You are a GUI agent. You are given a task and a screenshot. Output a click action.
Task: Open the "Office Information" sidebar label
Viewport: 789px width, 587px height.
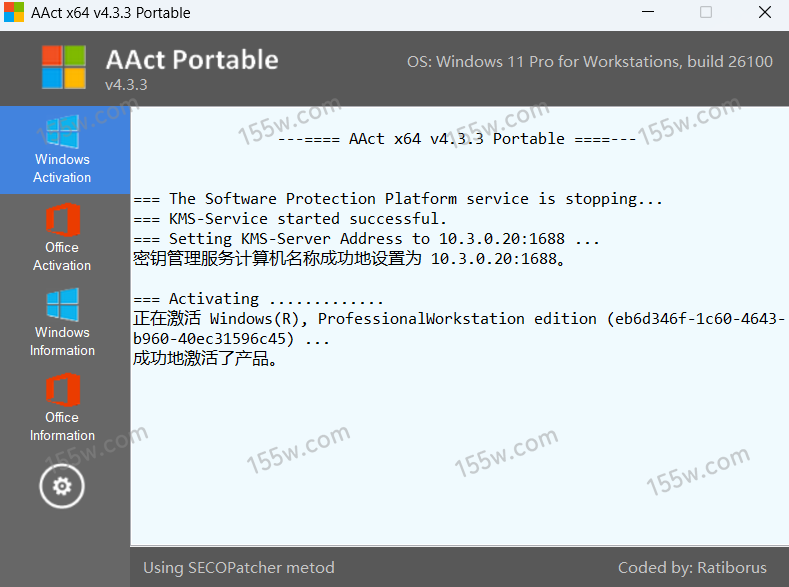62,426
